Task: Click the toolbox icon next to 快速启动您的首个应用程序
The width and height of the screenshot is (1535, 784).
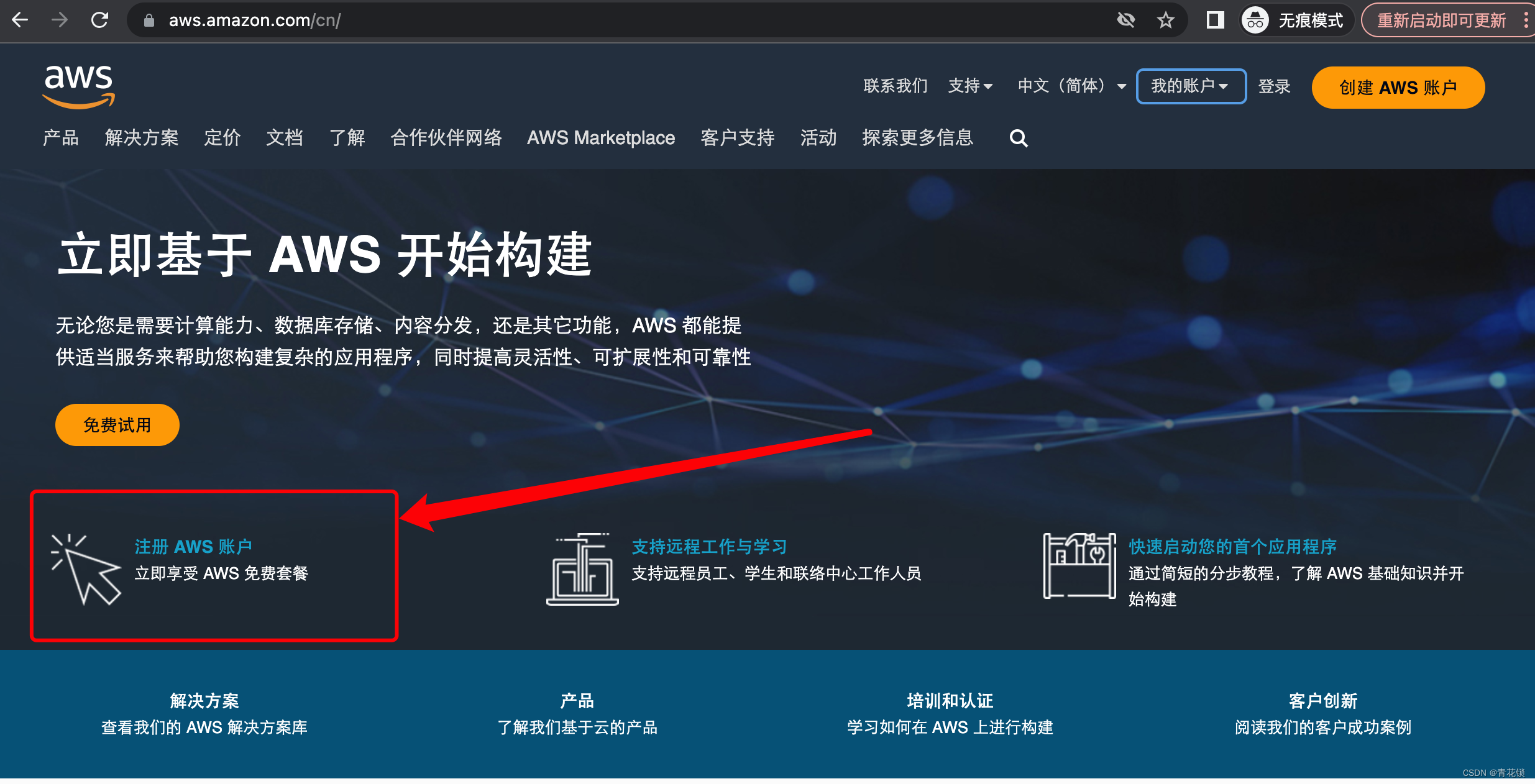Action: click(x=1078, y=567)
